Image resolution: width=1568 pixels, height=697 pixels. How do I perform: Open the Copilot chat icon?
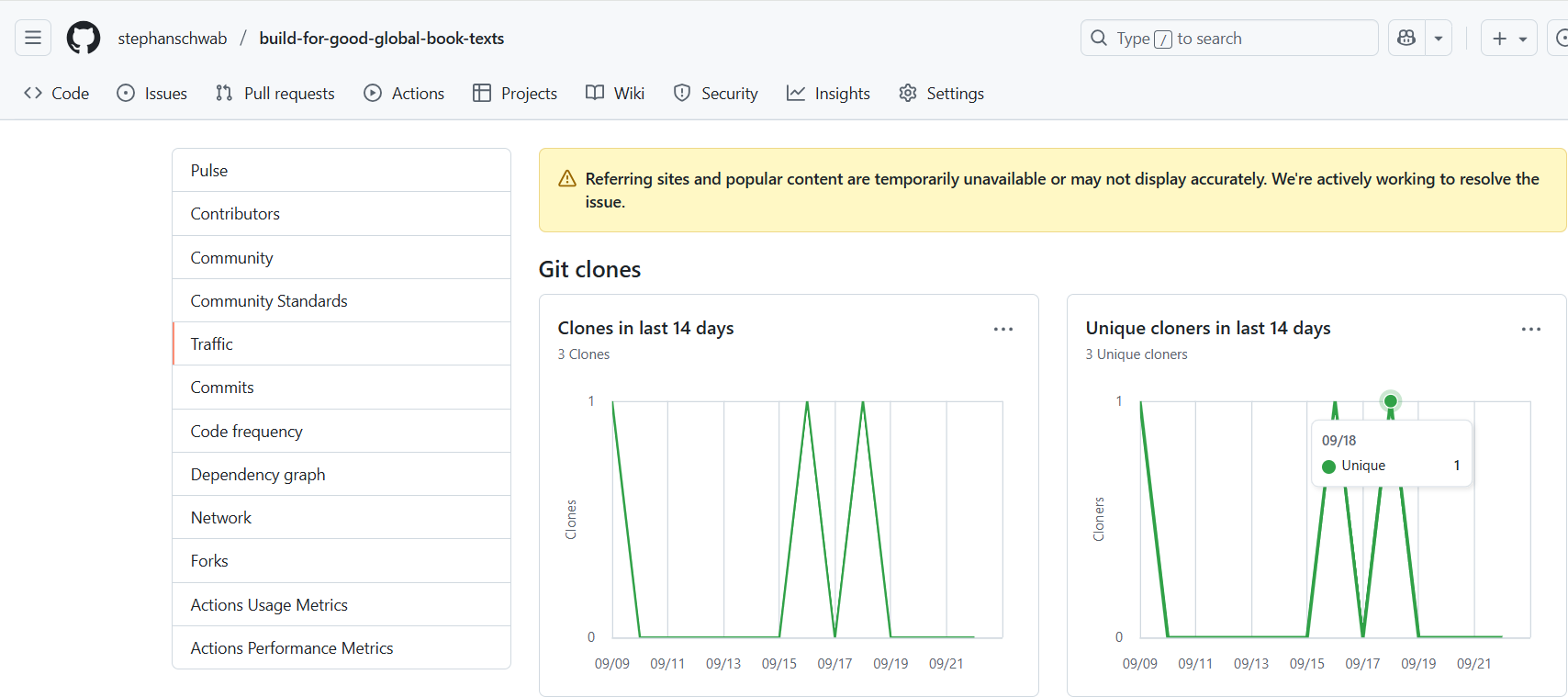[x=1406, y=38]
